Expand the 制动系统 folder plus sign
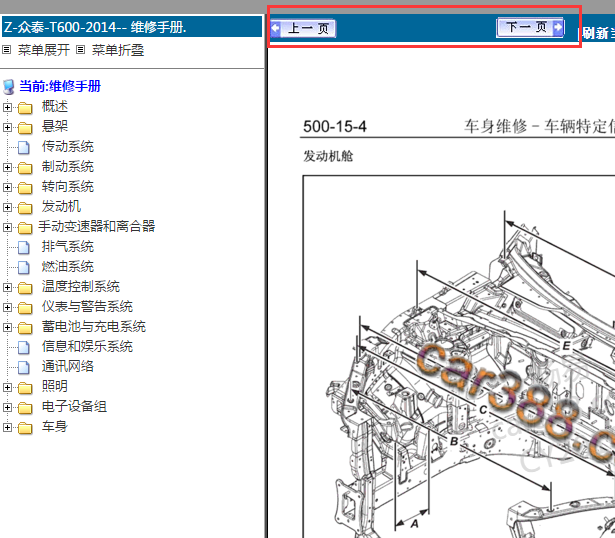 point(7,167)
